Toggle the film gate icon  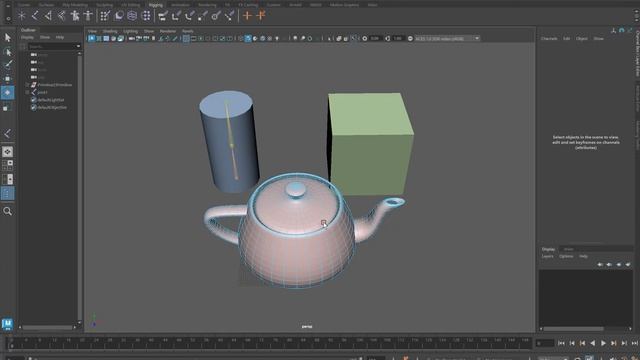click(193, 38)
